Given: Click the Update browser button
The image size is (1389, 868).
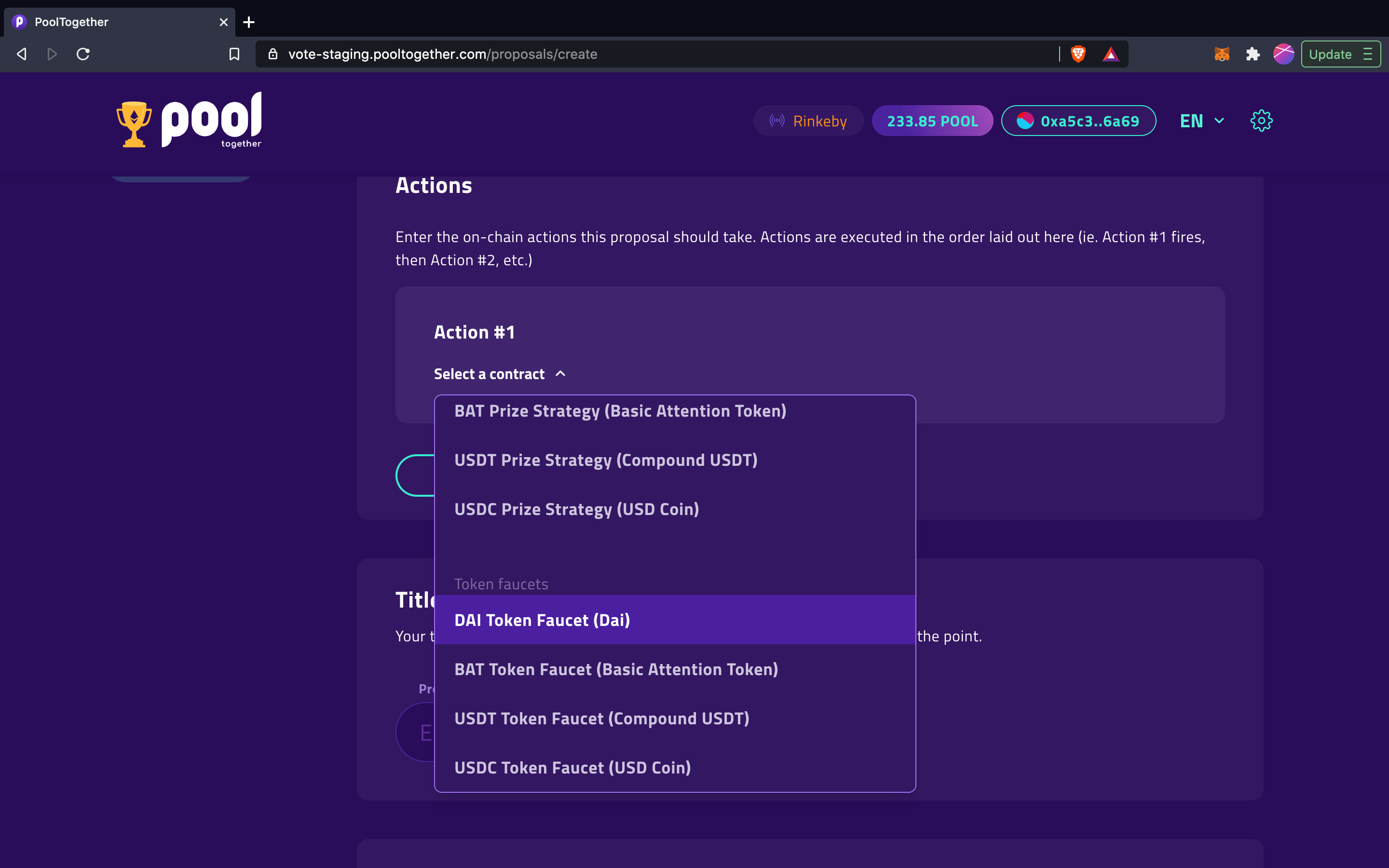Looking at the screenshot, I should 1340,54.
